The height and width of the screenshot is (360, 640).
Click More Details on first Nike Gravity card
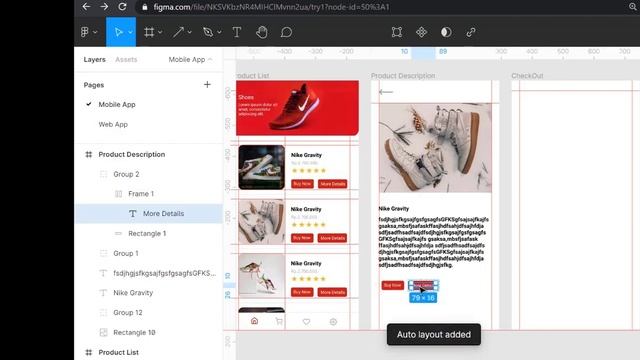[x=333, y=184]
